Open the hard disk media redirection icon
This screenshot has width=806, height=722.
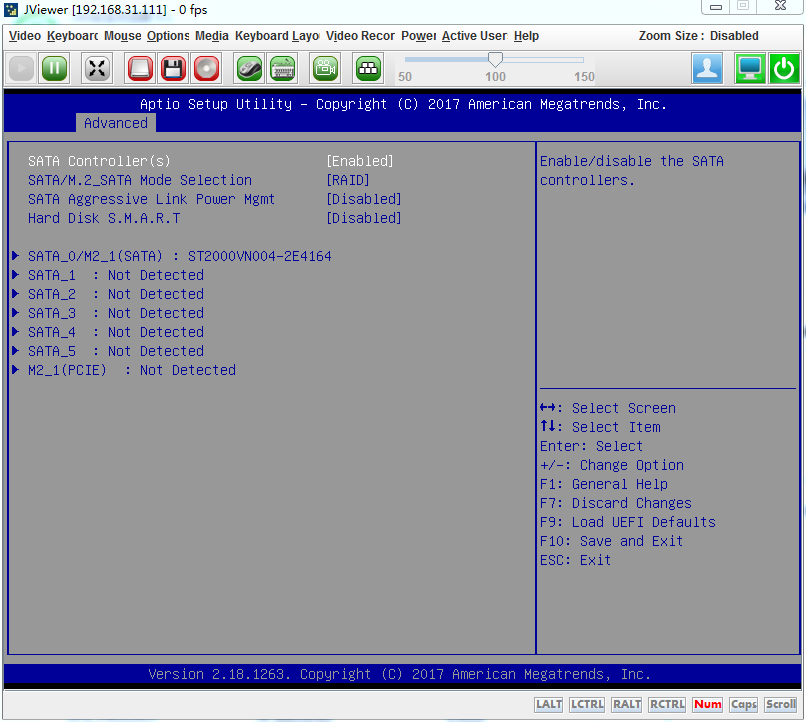140,68
